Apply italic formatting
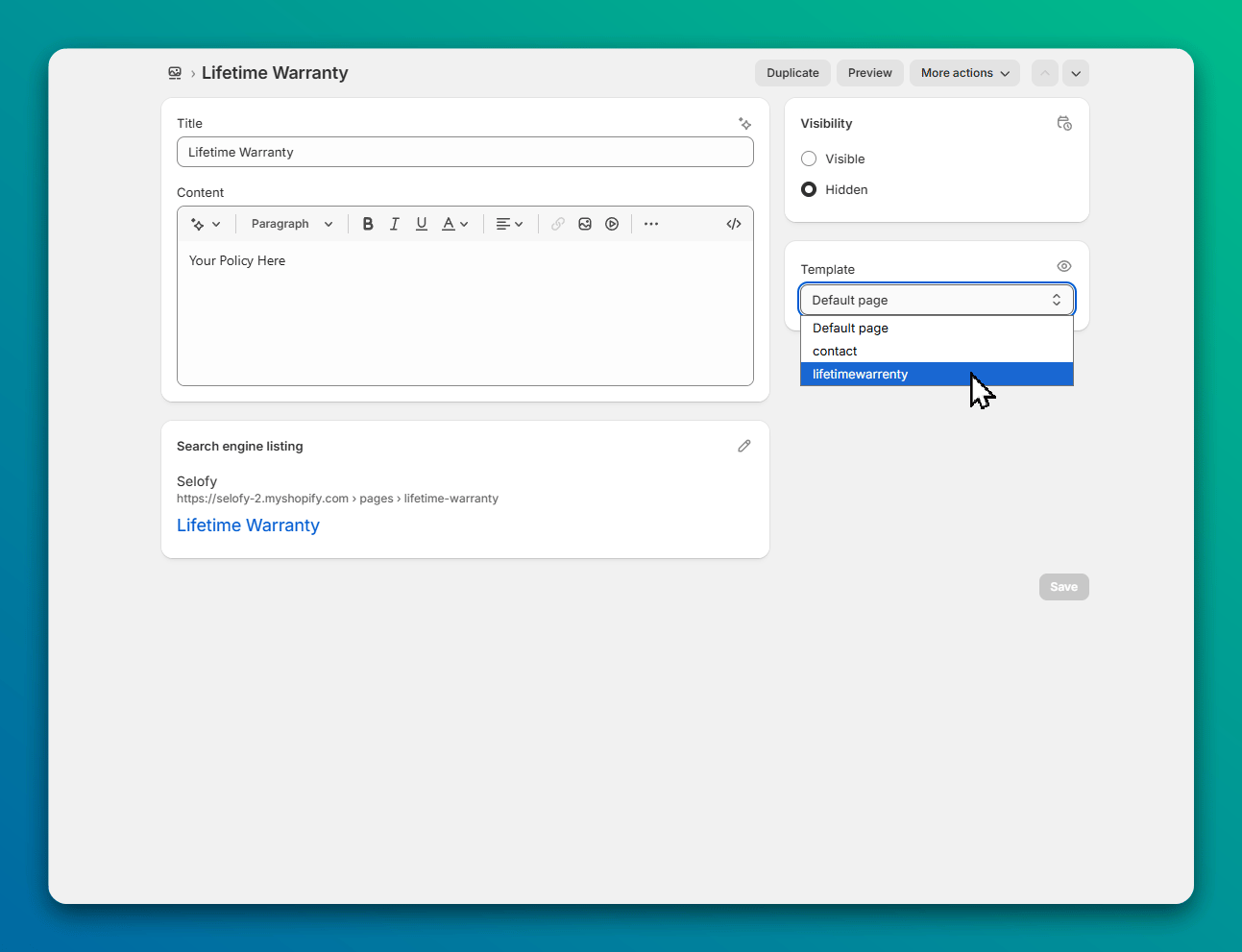Screen dimensions: 1242x952 (x=395, y=223)
